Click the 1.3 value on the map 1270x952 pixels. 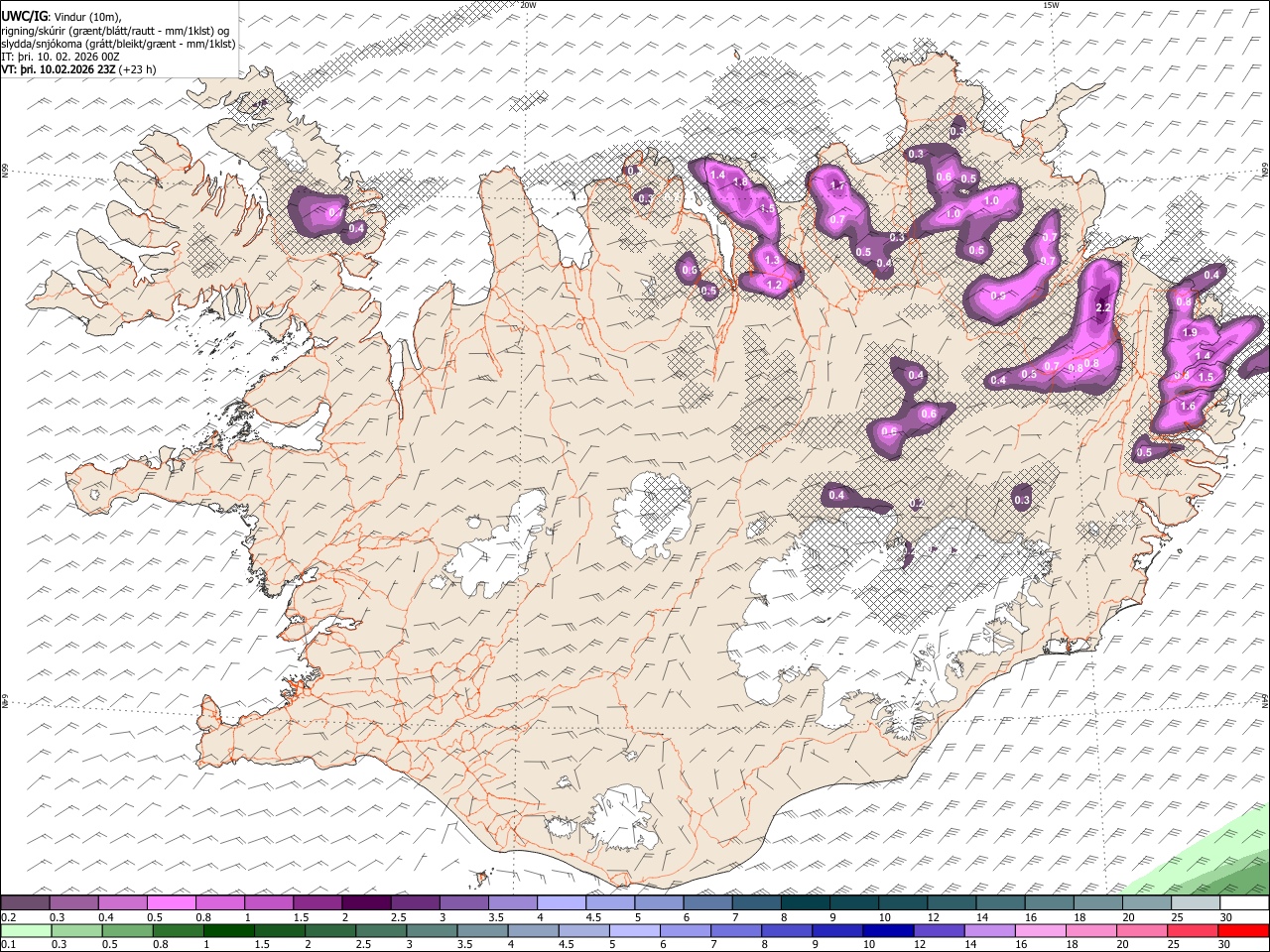pyautogui.click(x=773, y=260)
